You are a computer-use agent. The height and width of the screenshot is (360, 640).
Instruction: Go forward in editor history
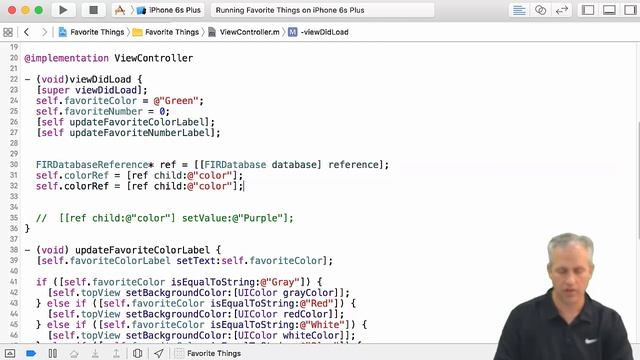click(44, 32)
